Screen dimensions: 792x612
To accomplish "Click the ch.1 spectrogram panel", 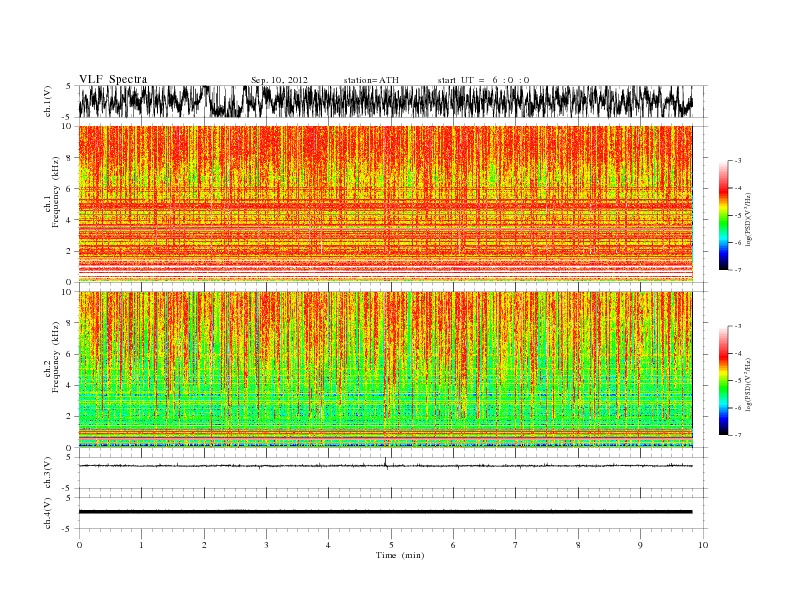I will [386, 204].
